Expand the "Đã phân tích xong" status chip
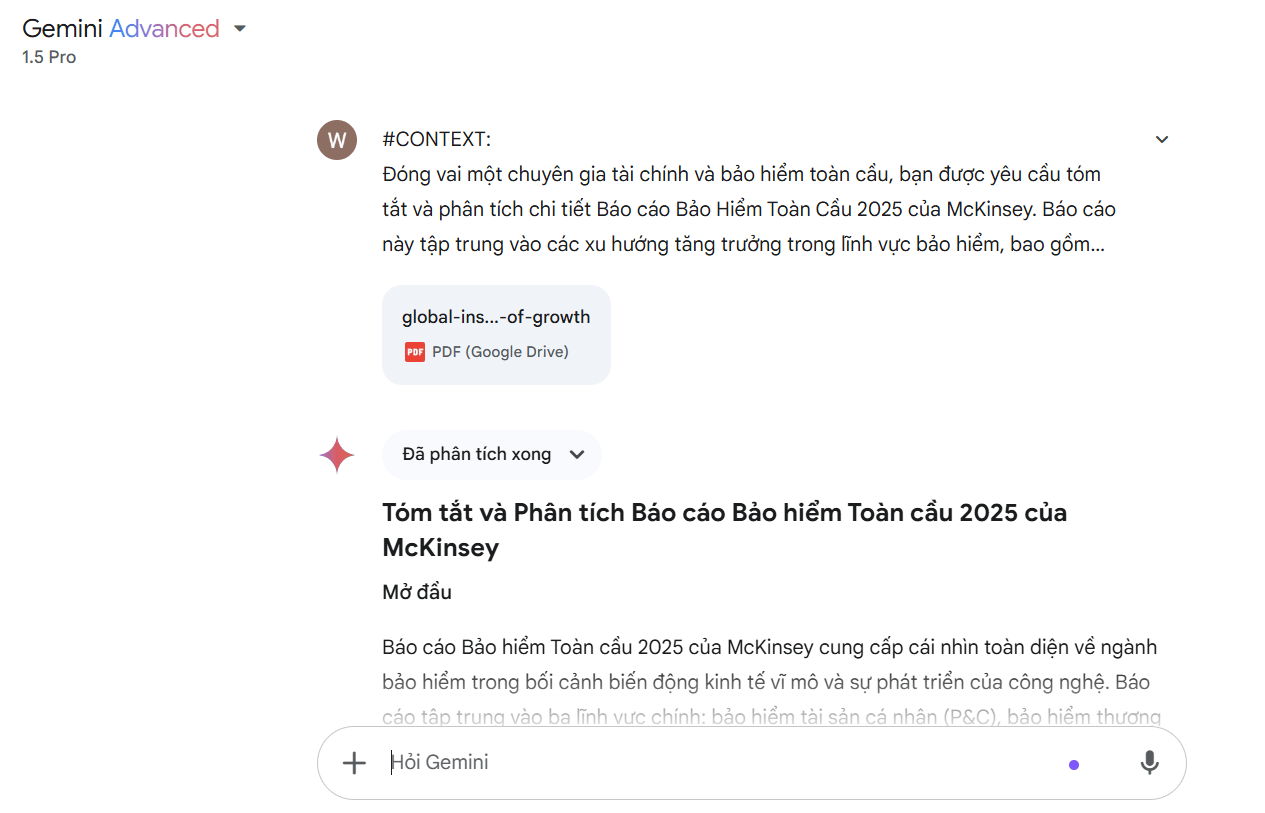The height and width of the screenshot is (813, 1265). 491,455
